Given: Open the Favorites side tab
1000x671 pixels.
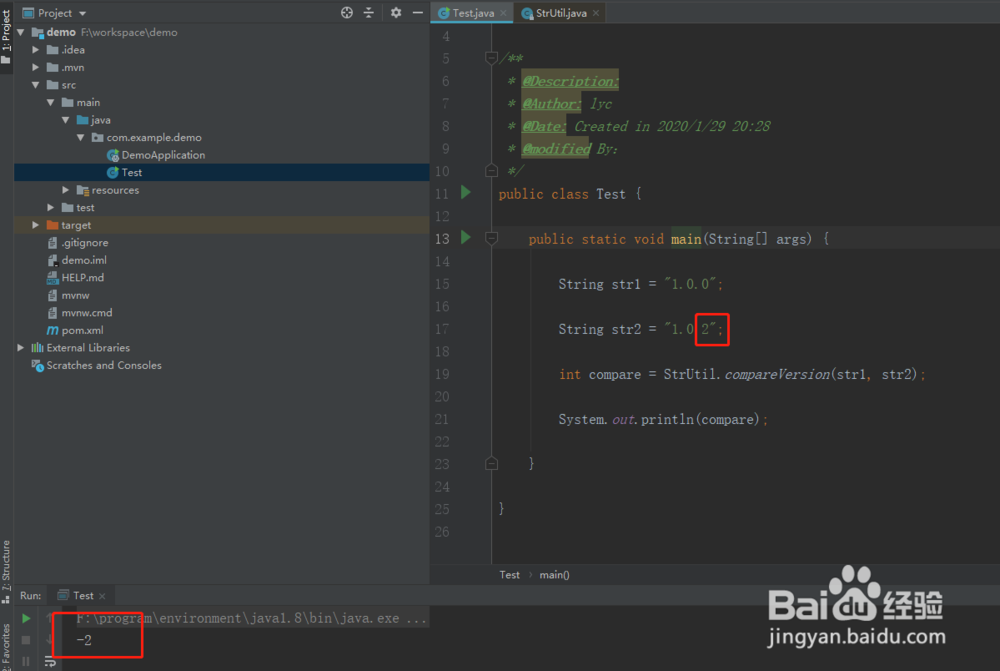Looking at the screenshot, I should click(6, 645).
